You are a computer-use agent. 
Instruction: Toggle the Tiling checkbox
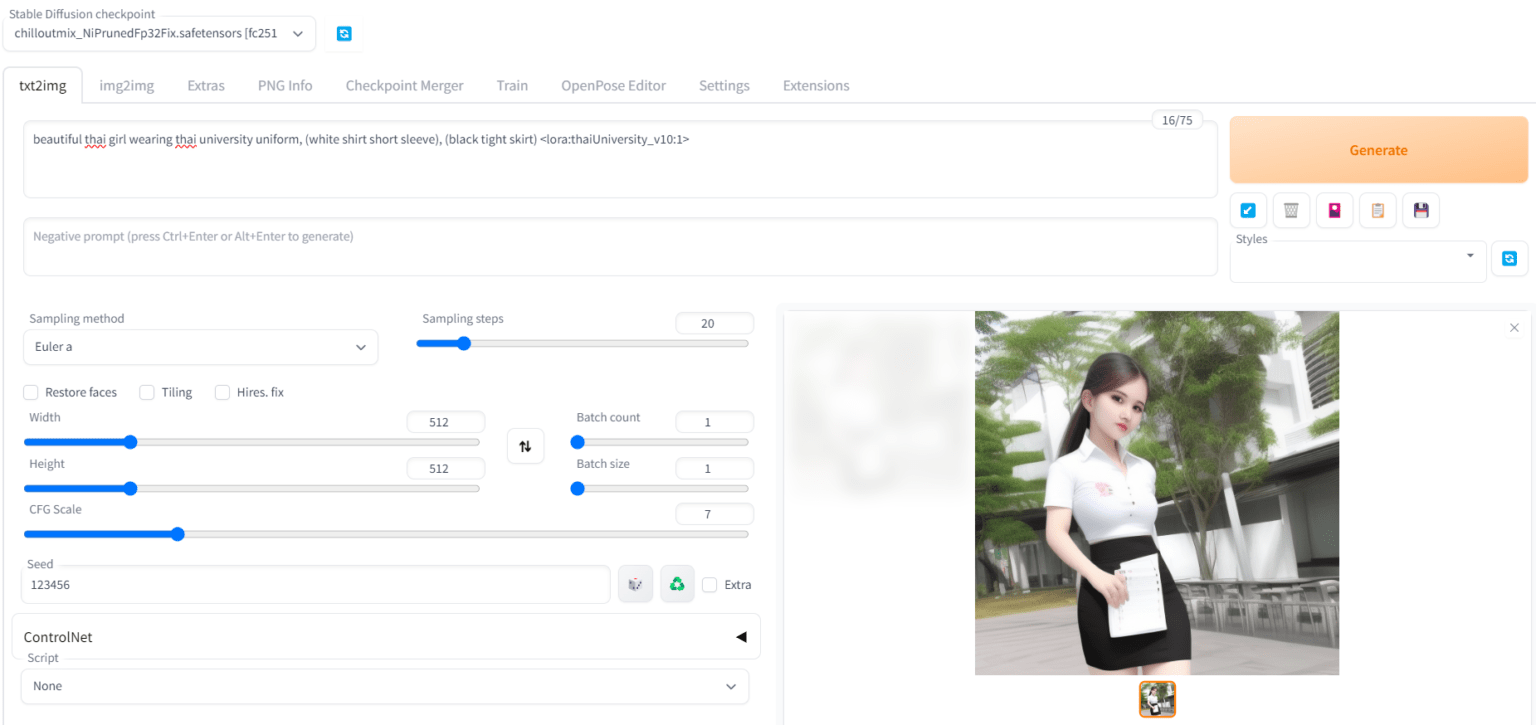point(147,392)
